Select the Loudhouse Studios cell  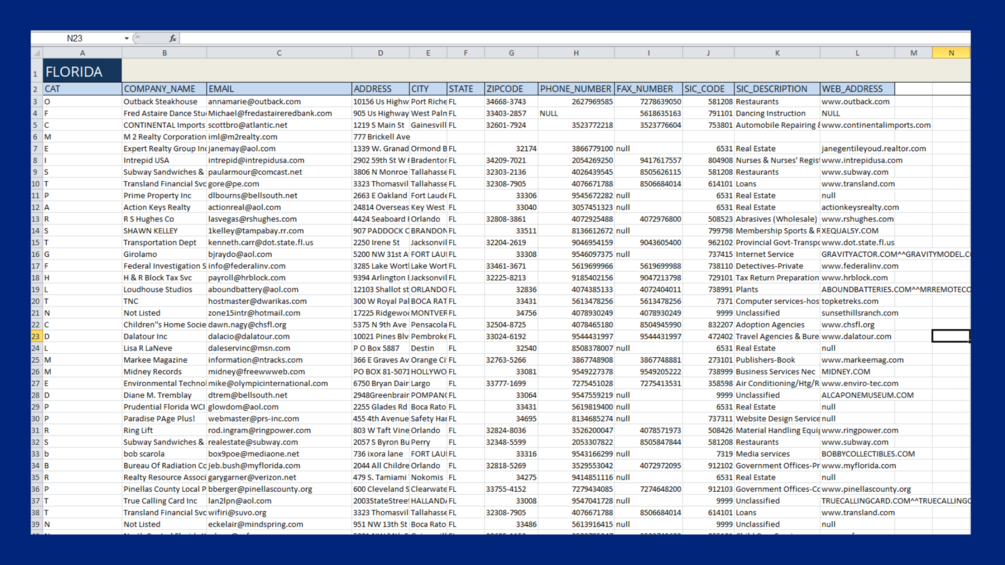pos(164,290)
